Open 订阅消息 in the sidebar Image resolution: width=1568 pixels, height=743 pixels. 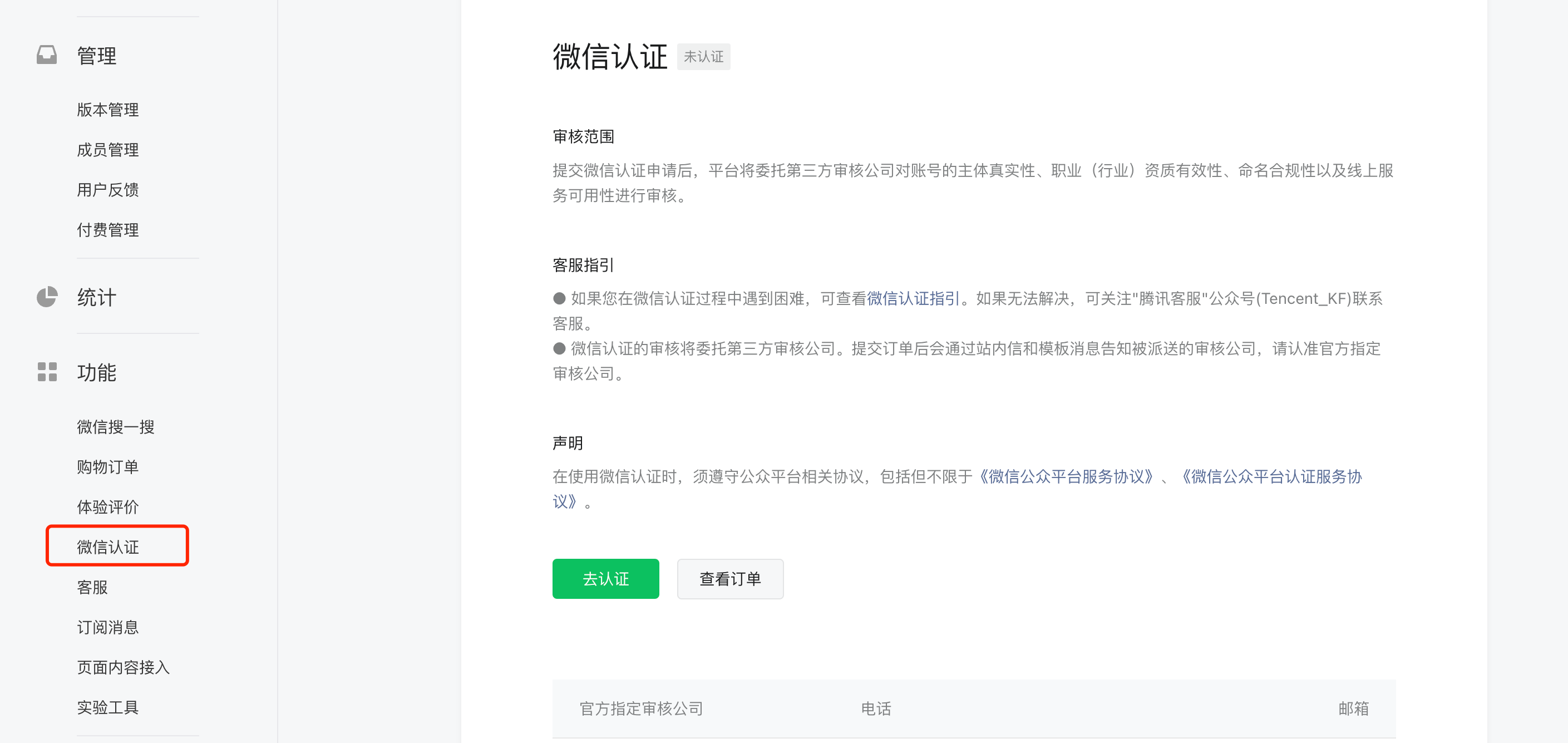pyautogui.click(x=108, y=627)
